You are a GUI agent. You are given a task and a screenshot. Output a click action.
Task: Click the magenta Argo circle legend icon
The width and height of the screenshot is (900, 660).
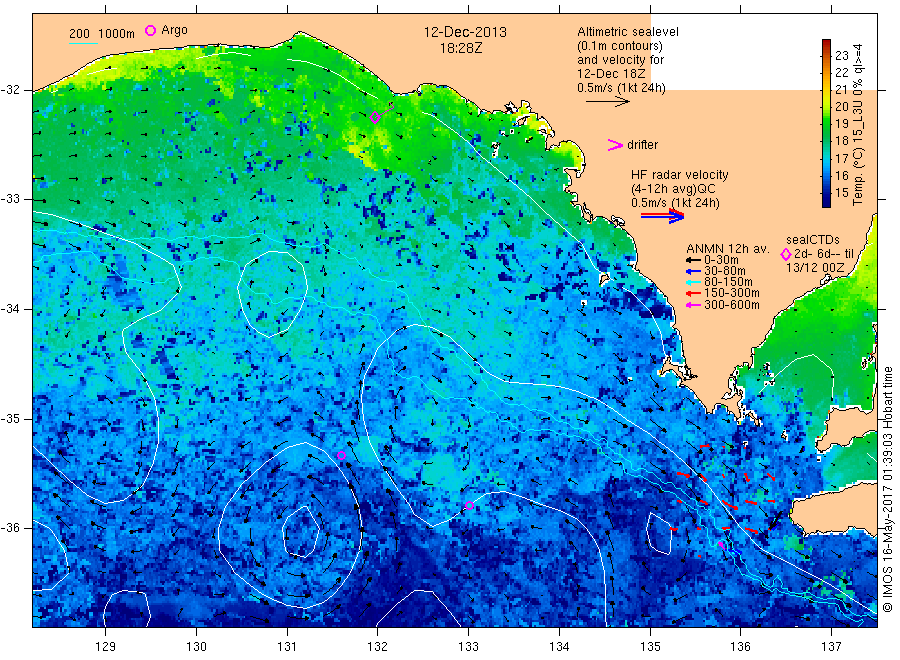click(x=150, y=30)
